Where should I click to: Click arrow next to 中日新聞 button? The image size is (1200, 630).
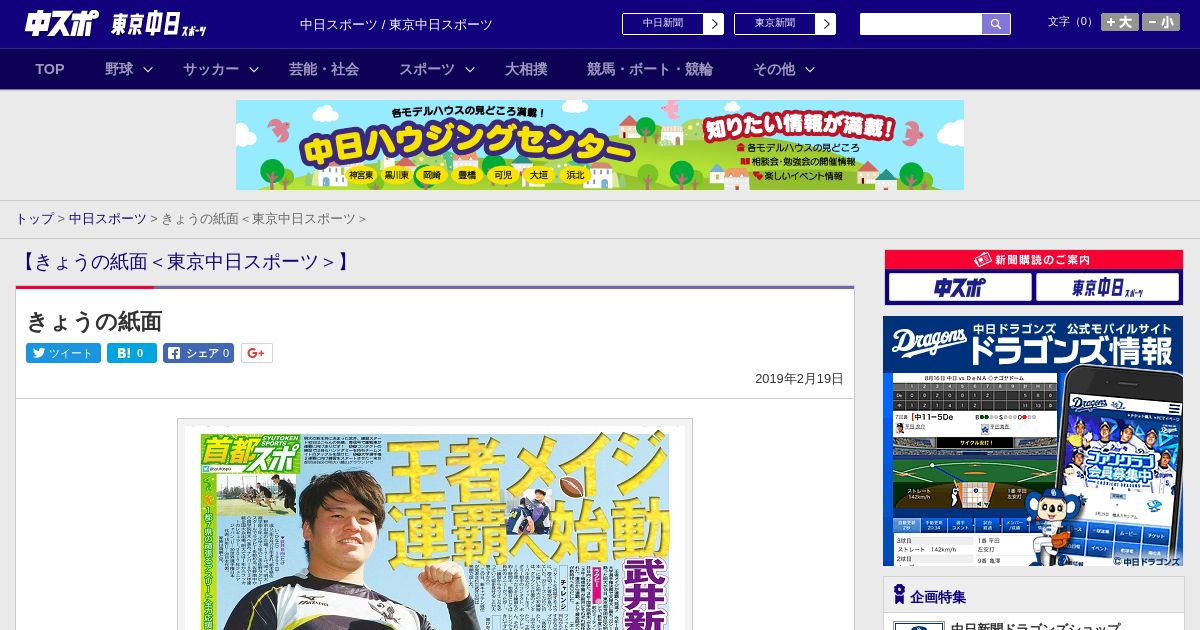(x=714, y=24)
